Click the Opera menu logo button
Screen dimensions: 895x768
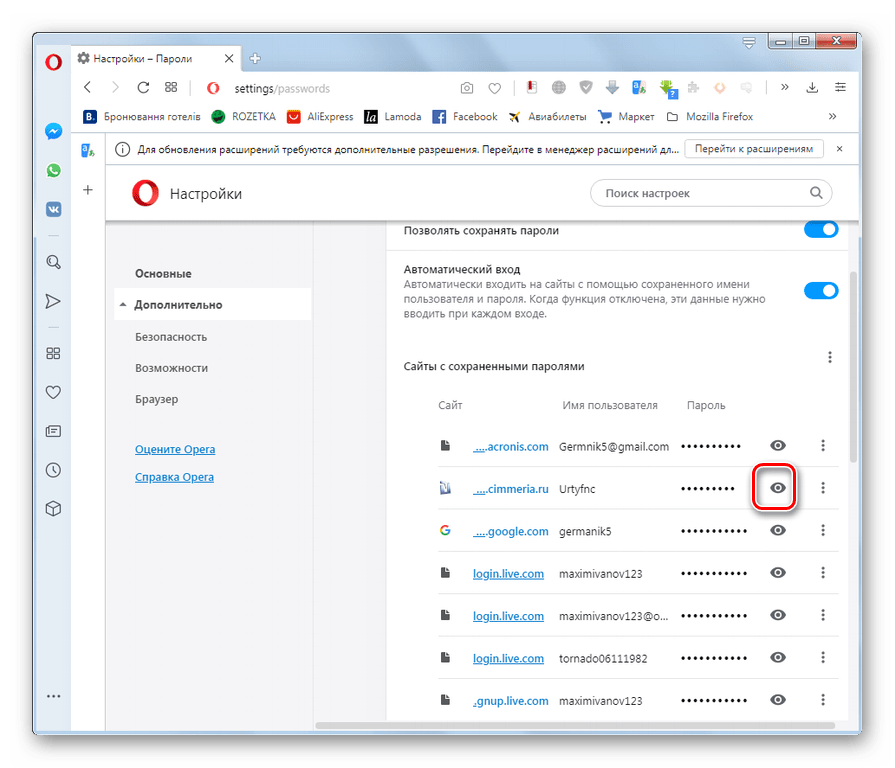click(53, 59)
